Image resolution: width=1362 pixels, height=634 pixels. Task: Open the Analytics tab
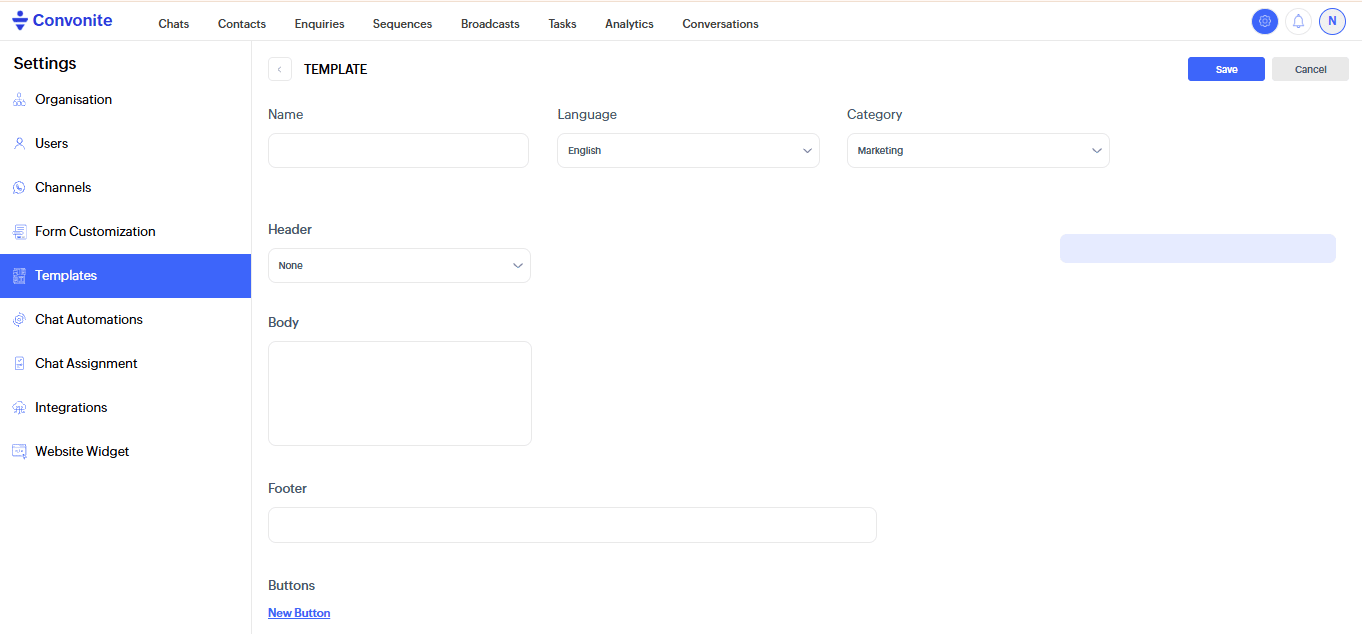click(629, 24)
